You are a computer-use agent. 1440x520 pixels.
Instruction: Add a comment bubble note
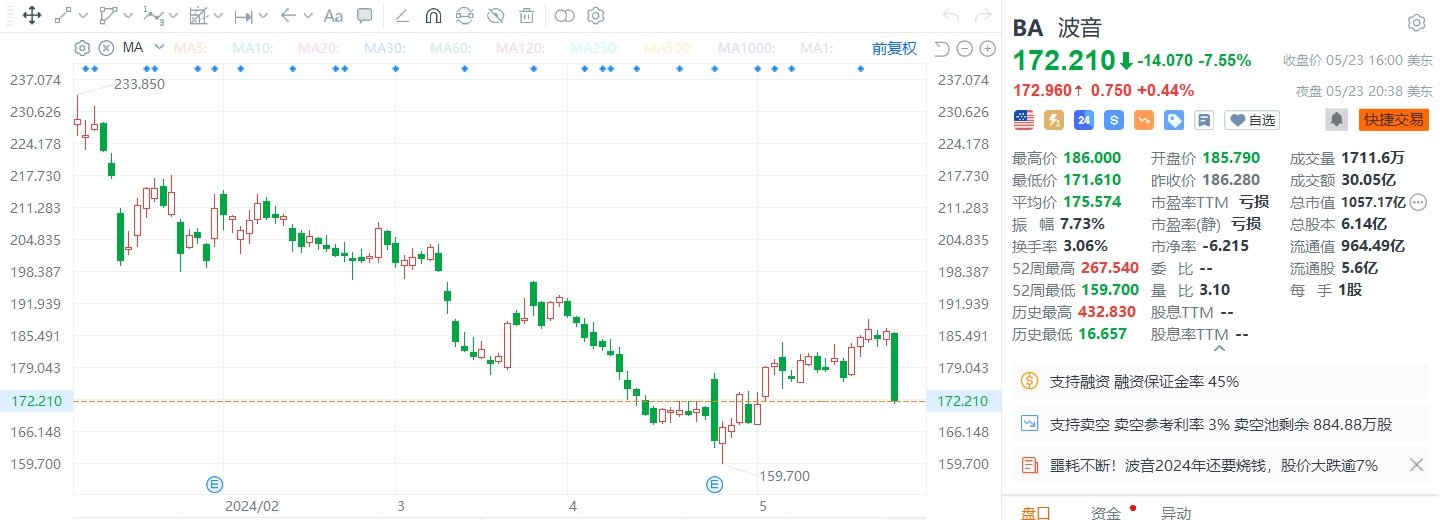365,16
